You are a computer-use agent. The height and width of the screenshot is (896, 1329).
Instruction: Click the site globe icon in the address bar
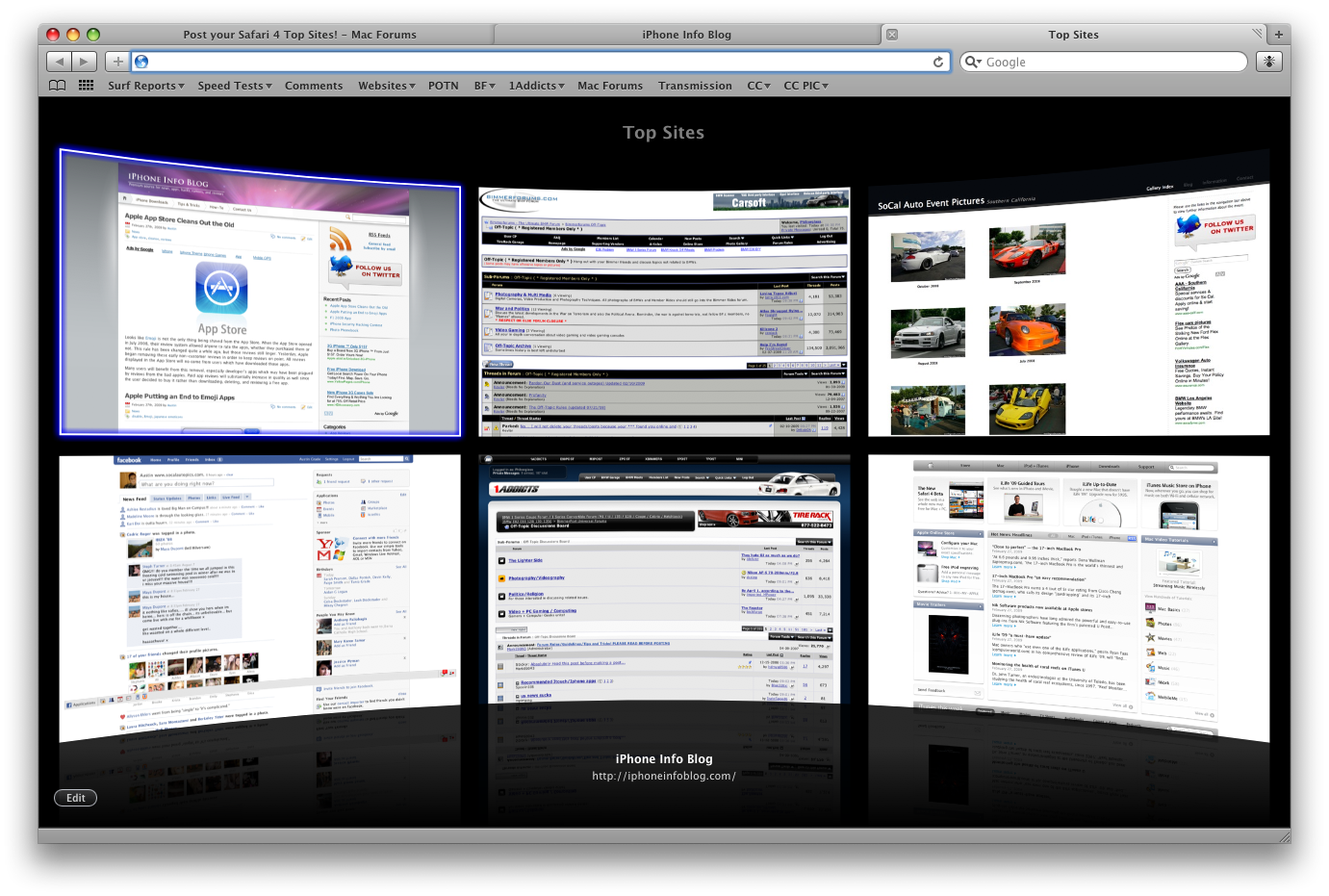point(141,62)
